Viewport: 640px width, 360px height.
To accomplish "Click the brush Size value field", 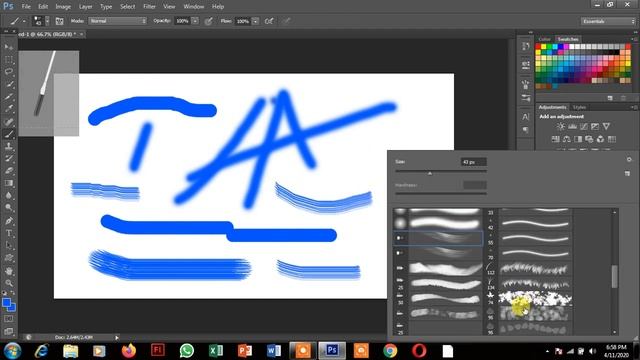I will click(x=473, y=162).
